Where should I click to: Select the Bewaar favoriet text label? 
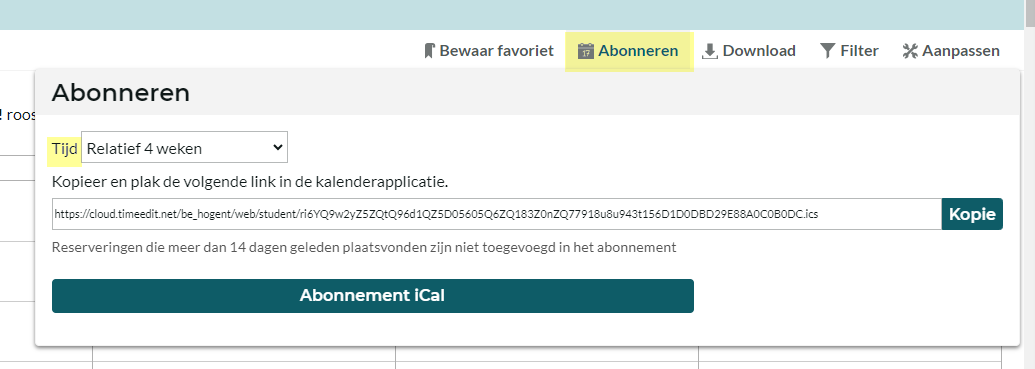(x=496, y=51)
